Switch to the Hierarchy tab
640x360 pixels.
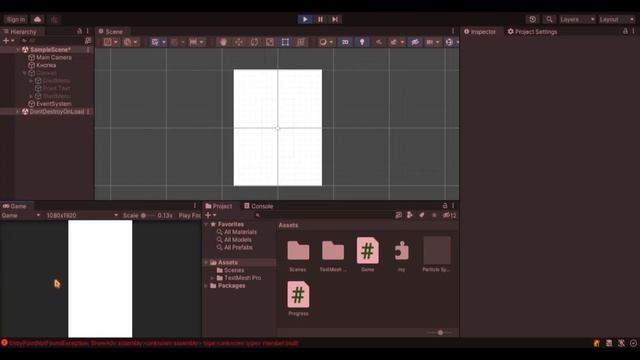[20, 31]
